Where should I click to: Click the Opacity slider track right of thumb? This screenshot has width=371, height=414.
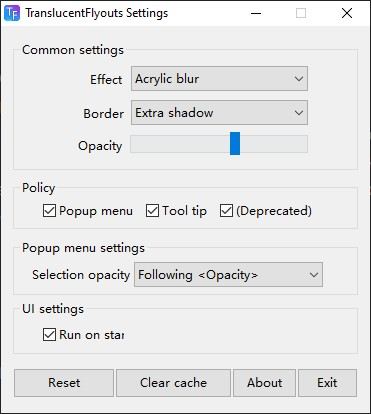(x=274, y=144)
